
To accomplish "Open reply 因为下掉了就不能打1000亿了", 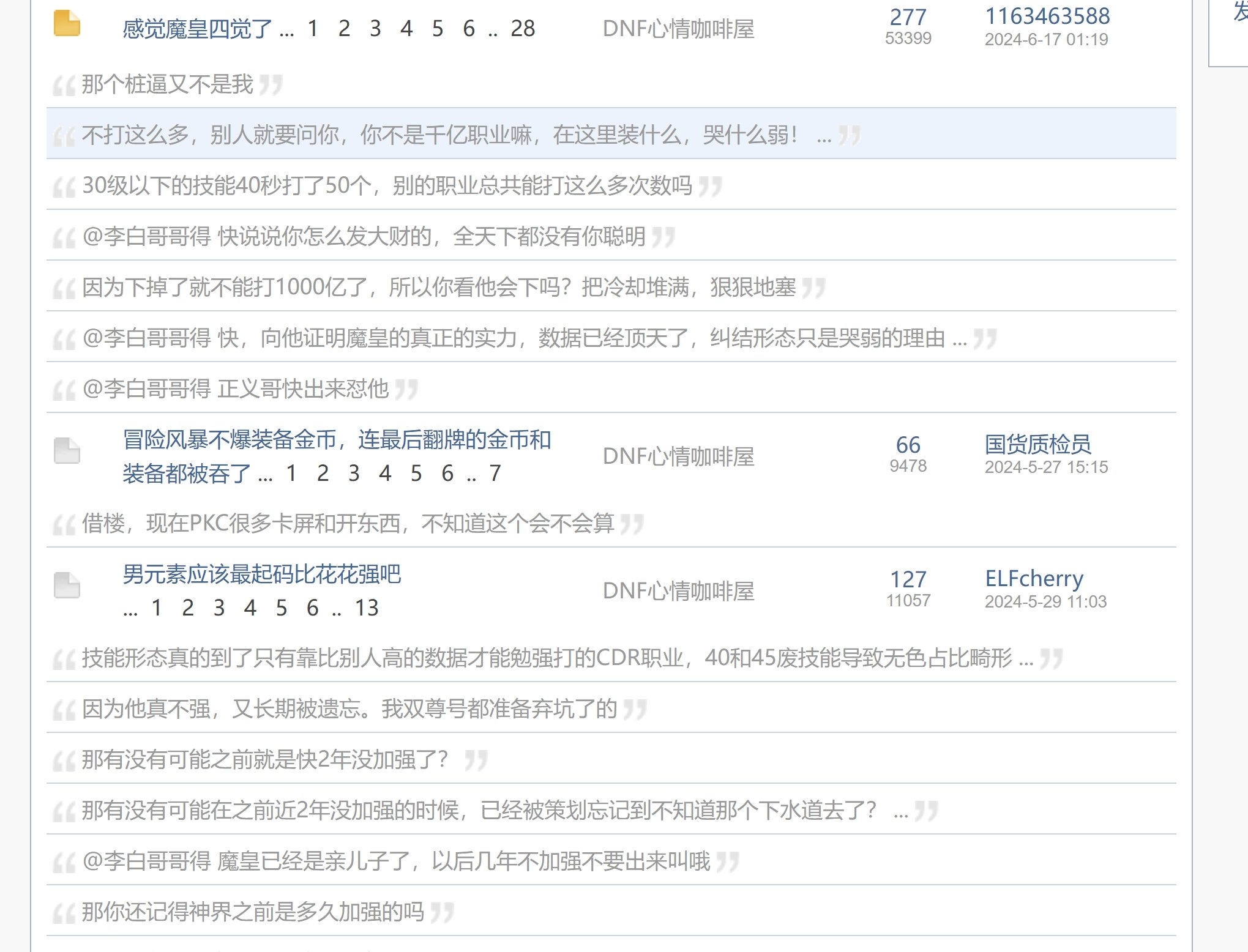I will 439,287.
